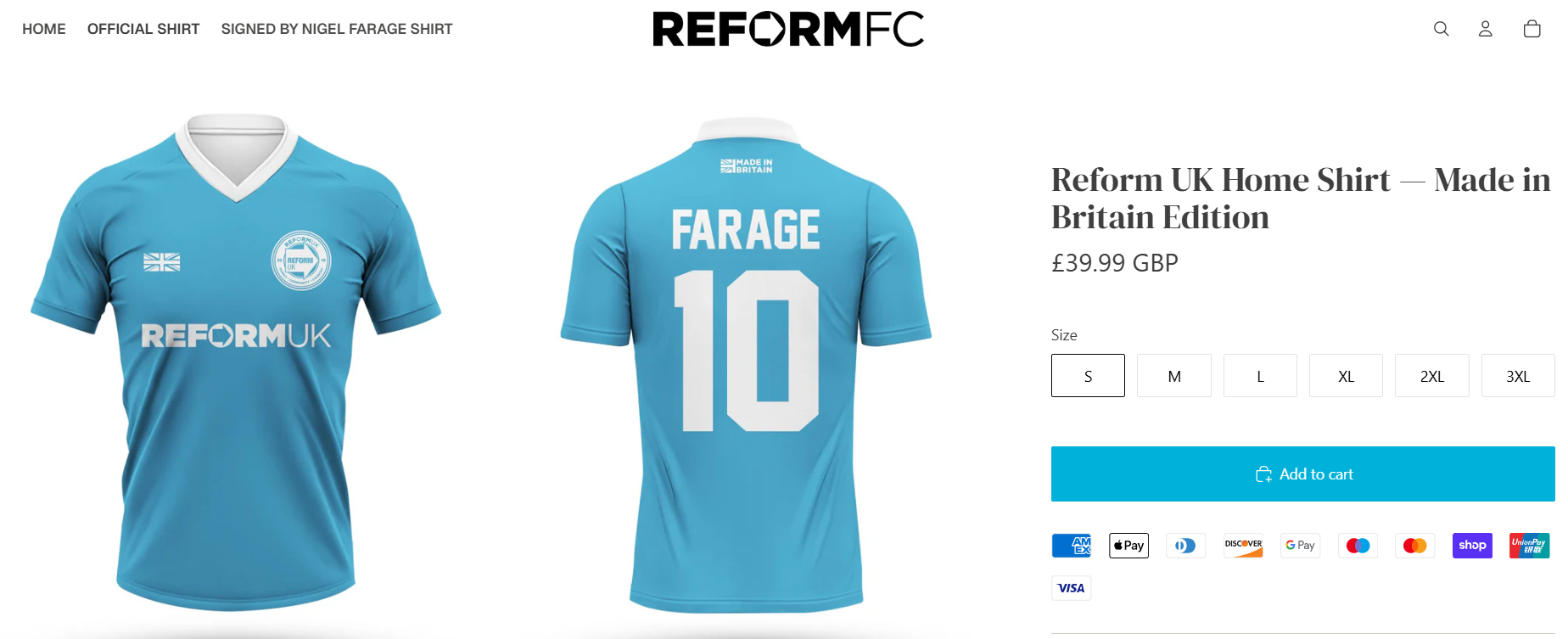Image resolution: width=1568 pixels, height=639 pixels.
Task: Click the Shop Pay payment icon
Action: pos(1472,546)
